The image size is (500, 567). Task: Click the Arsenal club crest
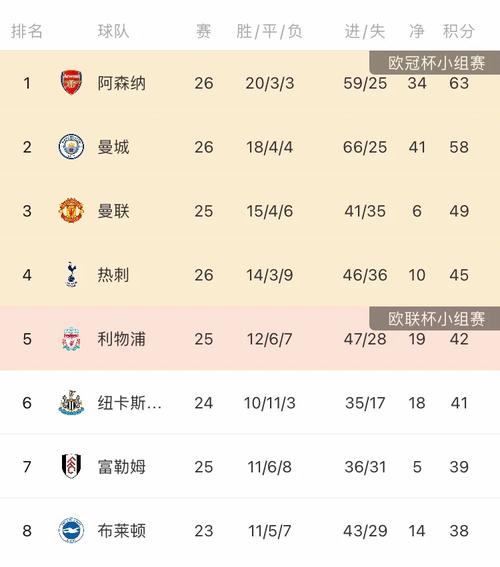point(71,83)
